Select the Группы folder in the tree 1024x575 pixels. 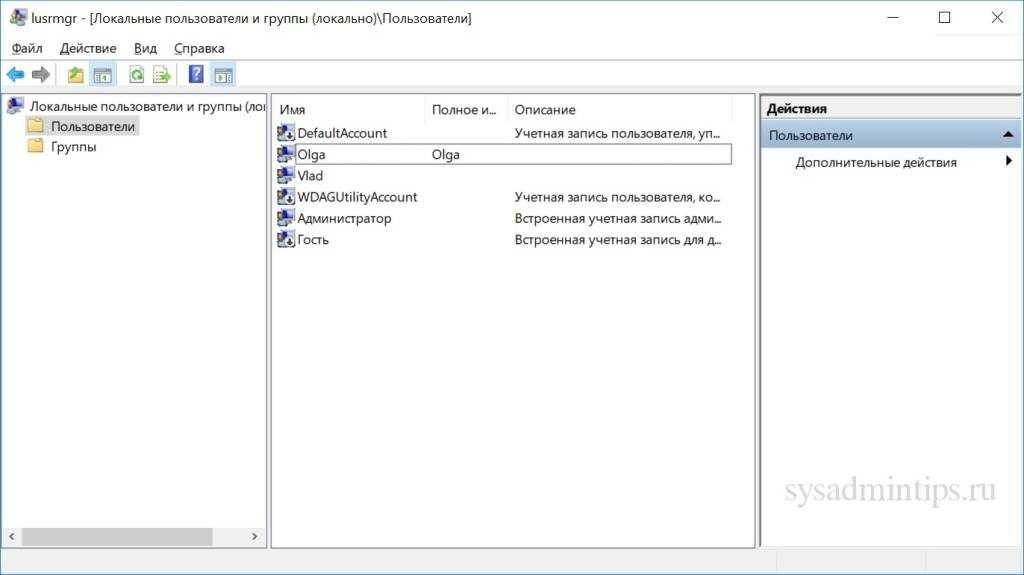pos(73,146)
